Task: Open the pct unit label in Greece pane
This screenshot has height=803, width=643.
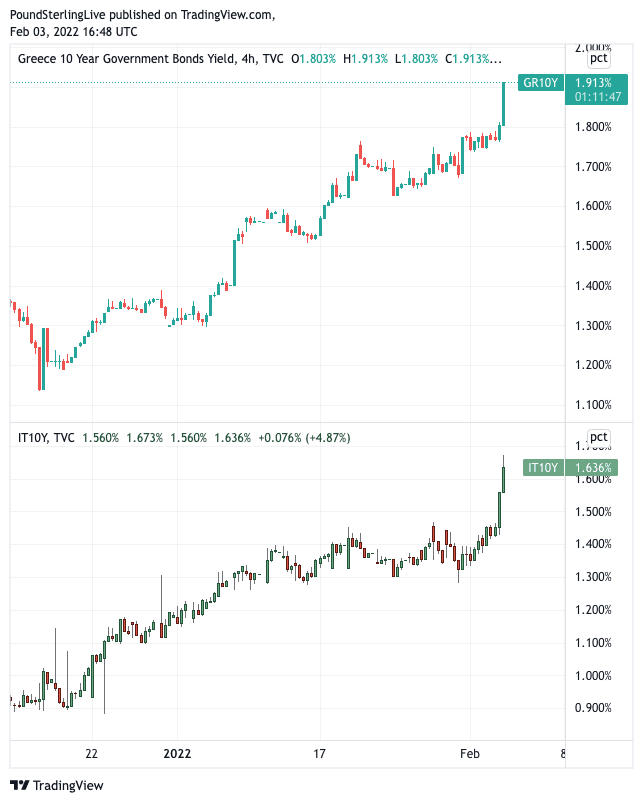Action: (x=598, y=60)
